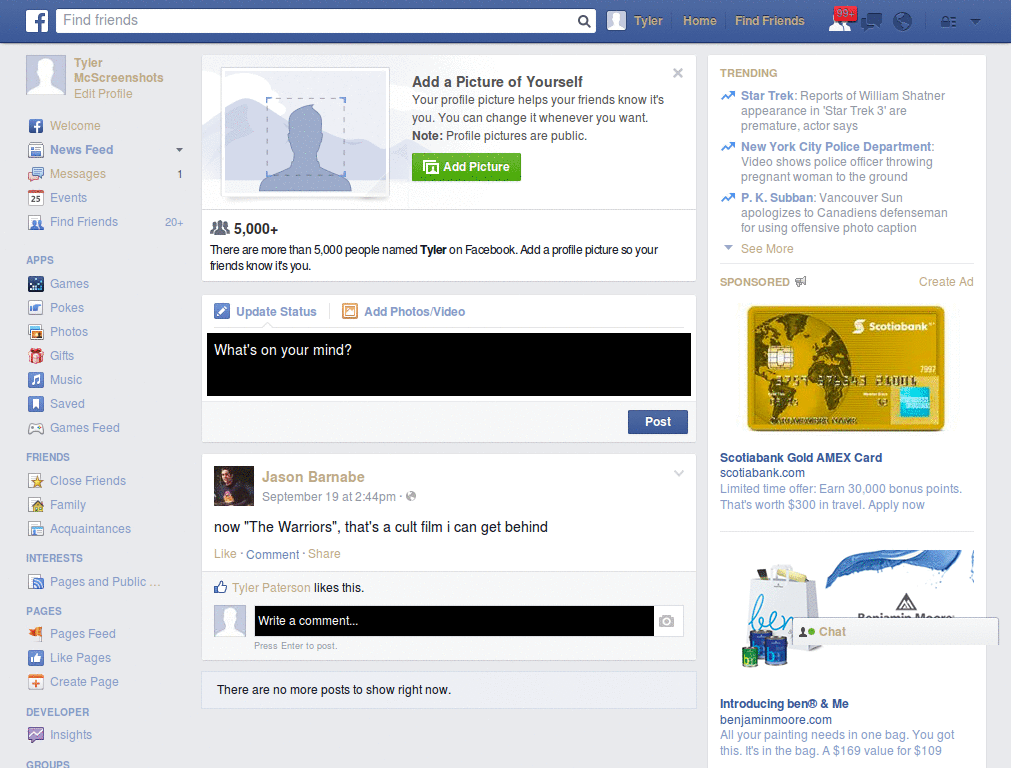Open Star Trek trending topic
This screenshot has height=768, width=1024.
click(767, 96)
